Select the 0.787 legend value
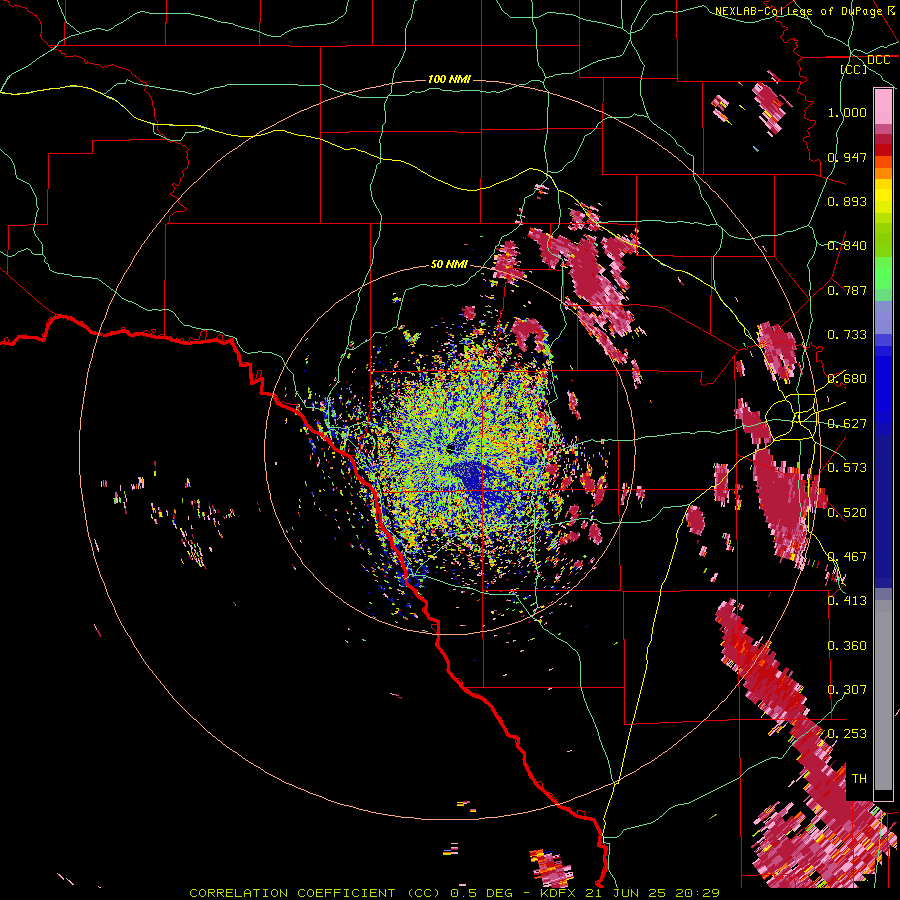Image resolution: width=900 pixels, height=900 pixels. pyautogui.click(x=847, y=290)
